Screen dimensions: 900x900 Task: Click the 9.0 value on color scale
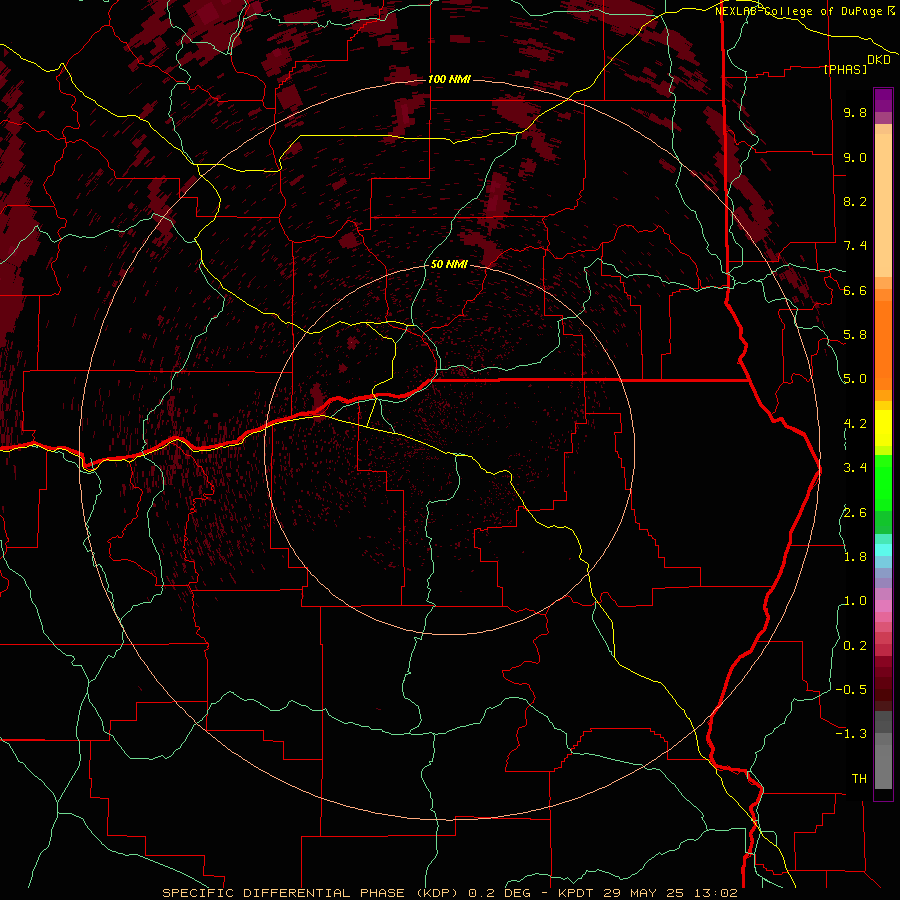pos(855,157)
